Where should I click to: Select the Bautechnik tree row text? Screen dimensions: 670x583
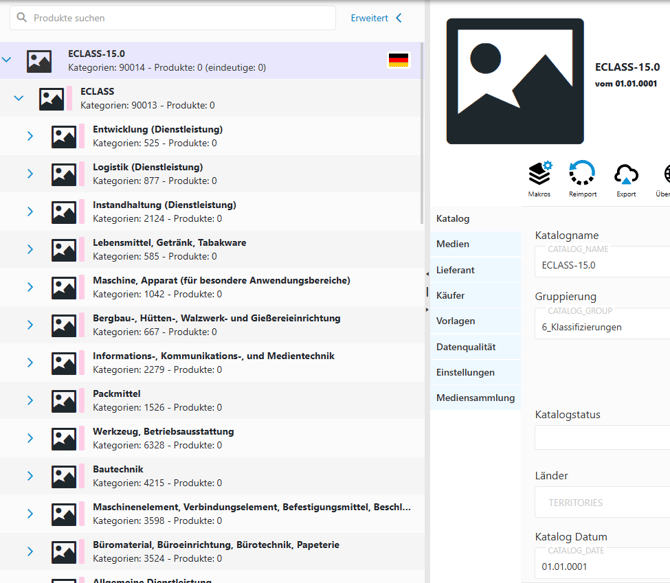pyautogui.click(x=118, y=469)
